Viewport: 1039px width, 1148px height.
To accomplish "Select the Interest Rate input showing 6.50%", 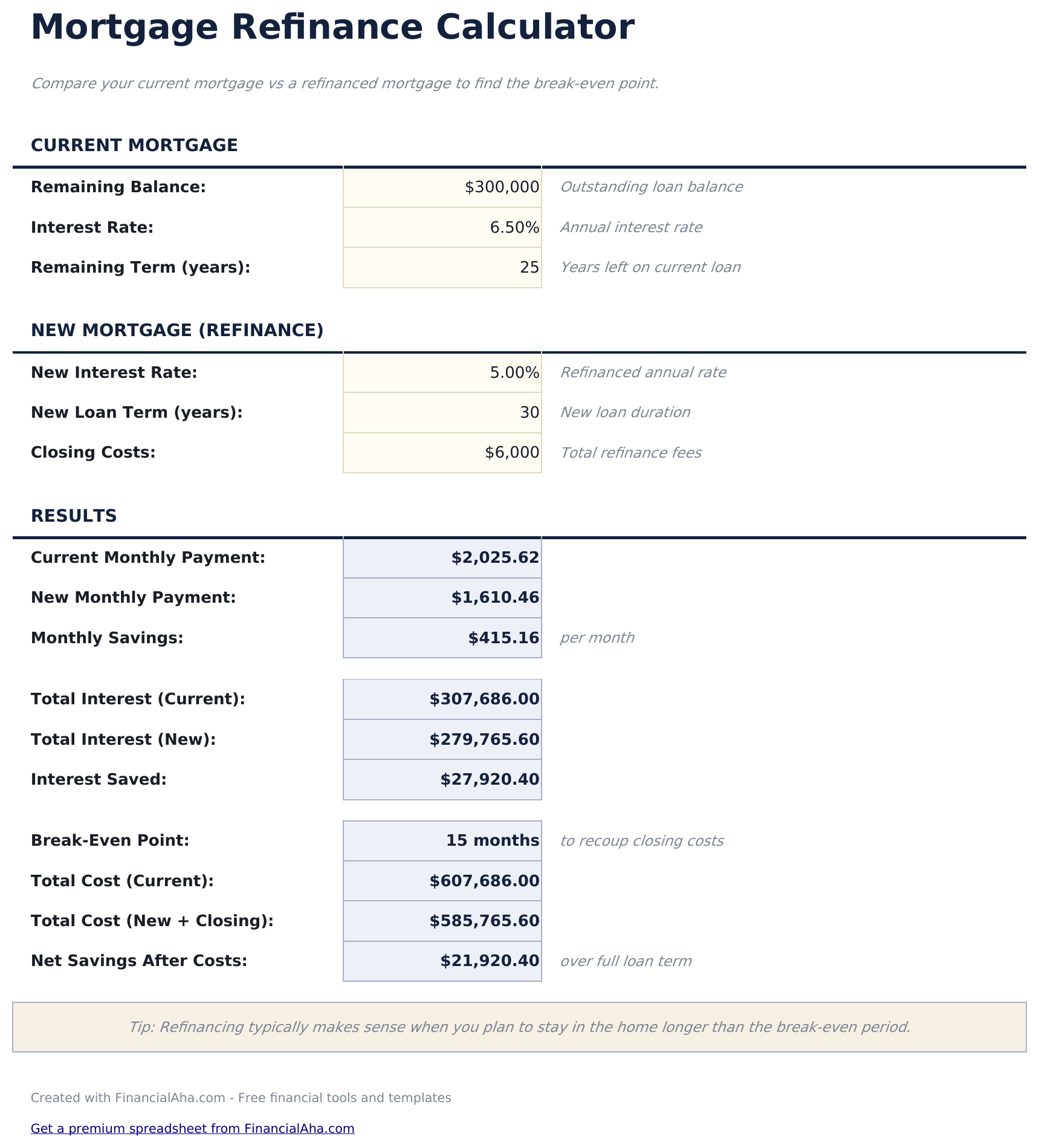I will click(442, 227).
